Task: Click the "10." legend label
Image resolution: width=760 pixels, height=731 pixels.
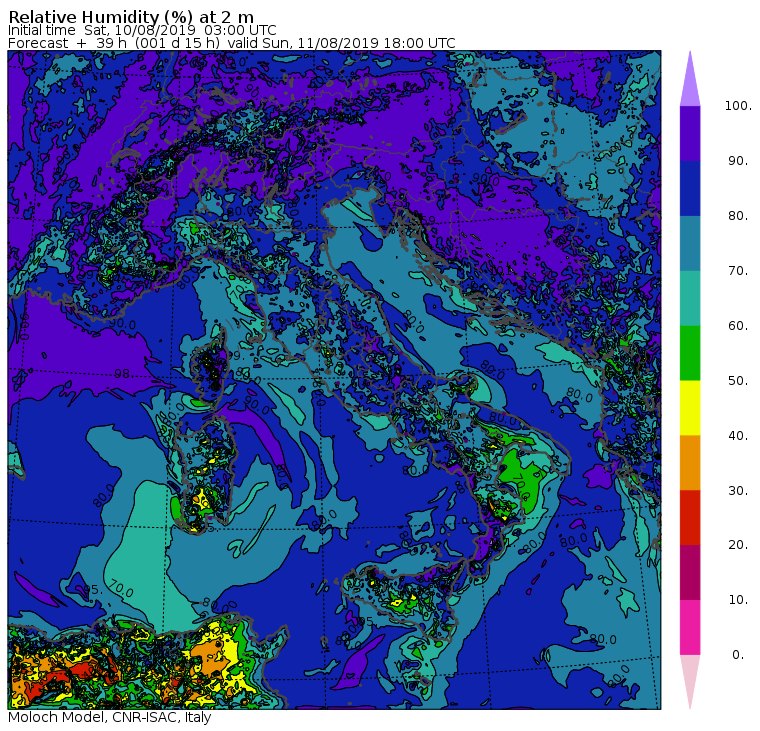Action: click(738, 600)
